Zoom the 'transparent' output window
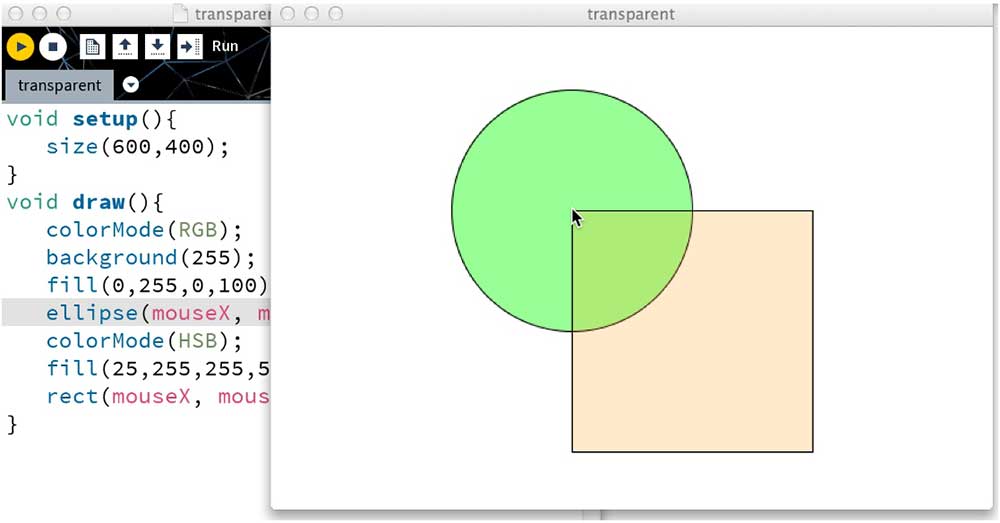Image resolution: width=1000 pixels, height=523 pixels. 336,14
